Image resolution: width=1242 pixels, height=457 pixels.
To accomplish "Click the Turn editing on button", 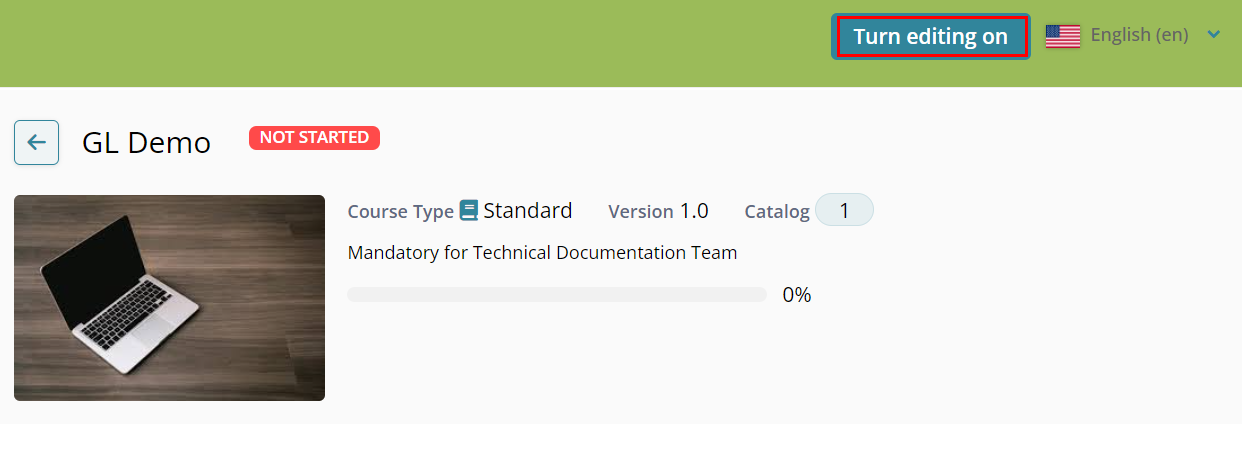I will tap(930, 37).
